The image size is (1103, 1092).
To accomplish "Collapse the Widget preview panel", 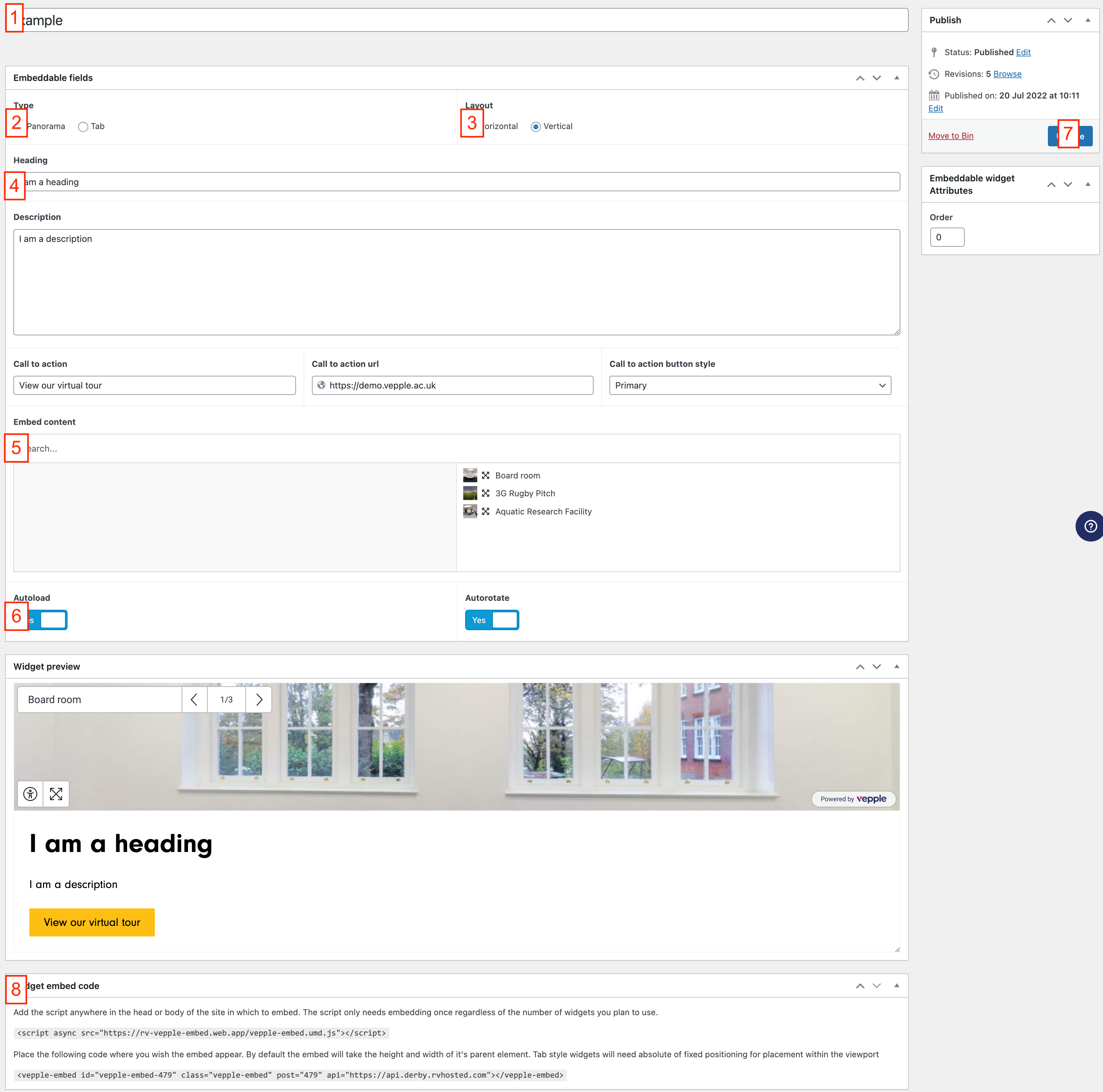I will pos(897,666).
